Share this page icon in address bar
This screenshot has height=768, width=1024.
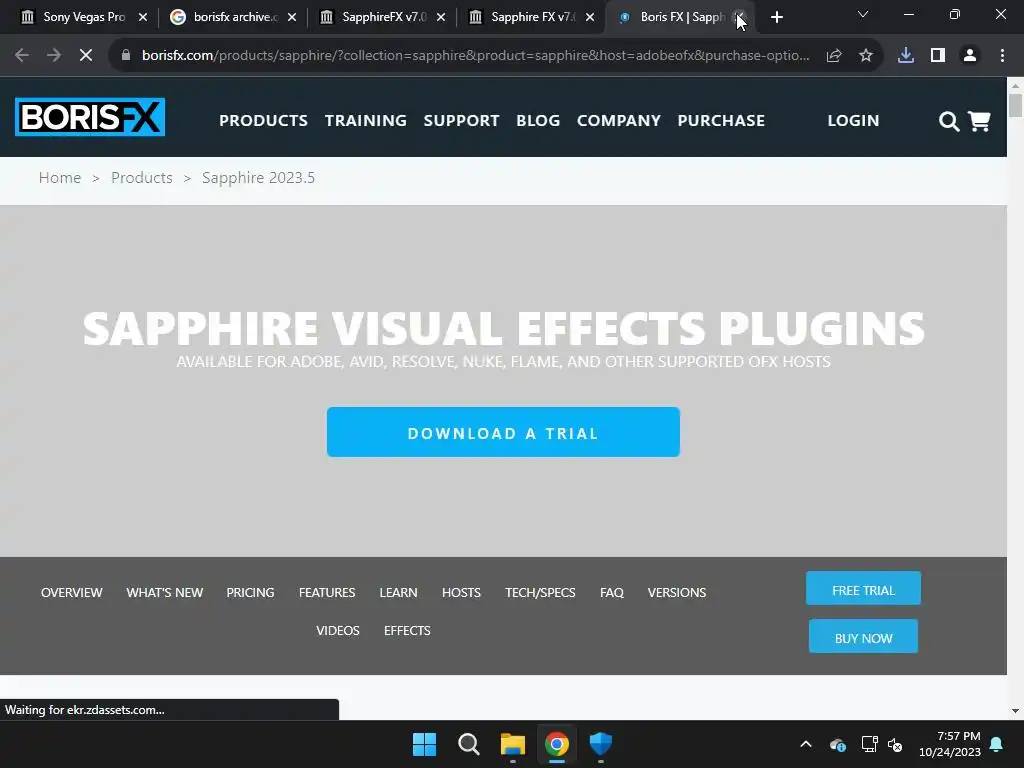[833, 56]
